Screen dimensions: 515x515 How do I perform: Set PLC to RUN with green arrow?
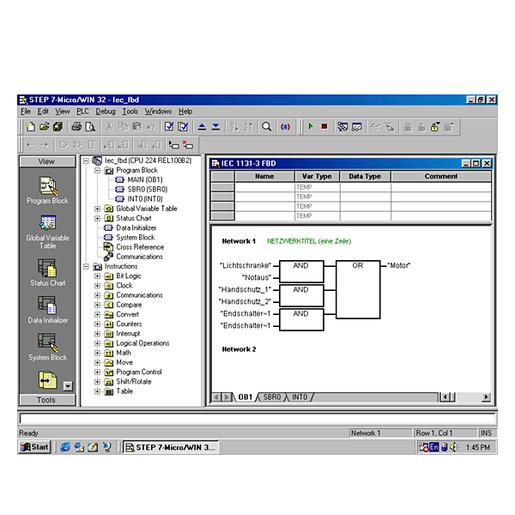(311, 127)
